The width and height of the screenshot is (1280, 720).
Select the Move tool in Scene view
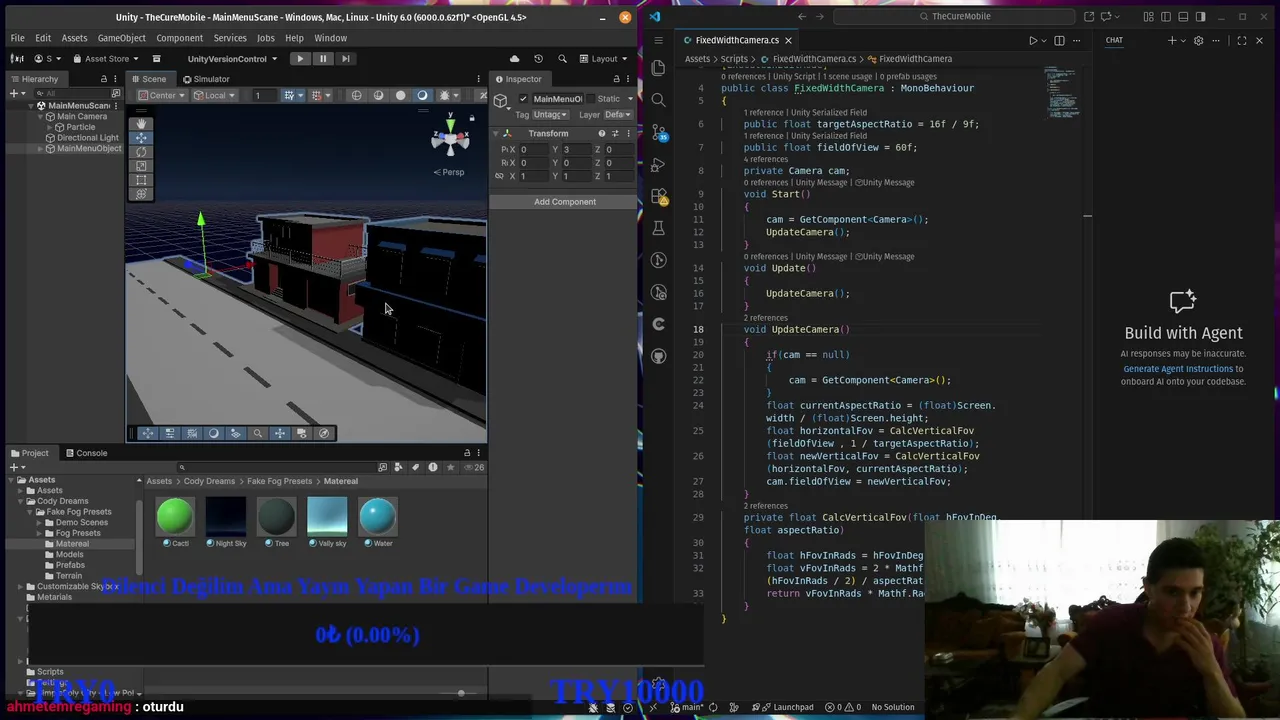(141, 137)
